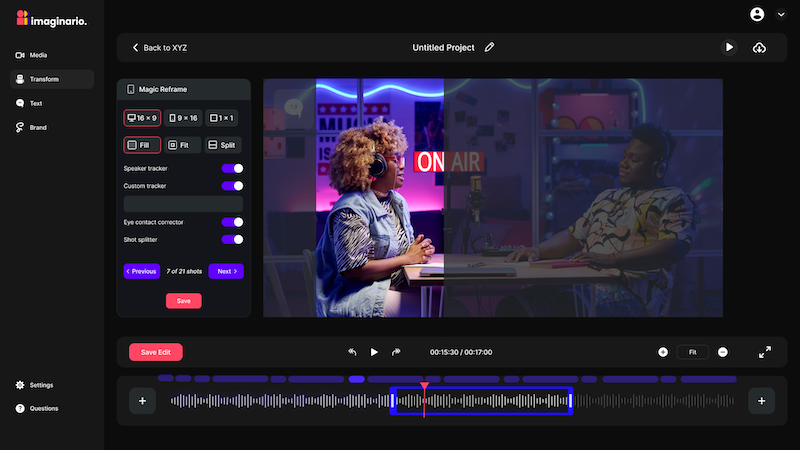Image resolution: width=800 pixels, height=450 pixels.
Task: Click the Magic Reframe panel icon
Action: click(x=131, y=89)
